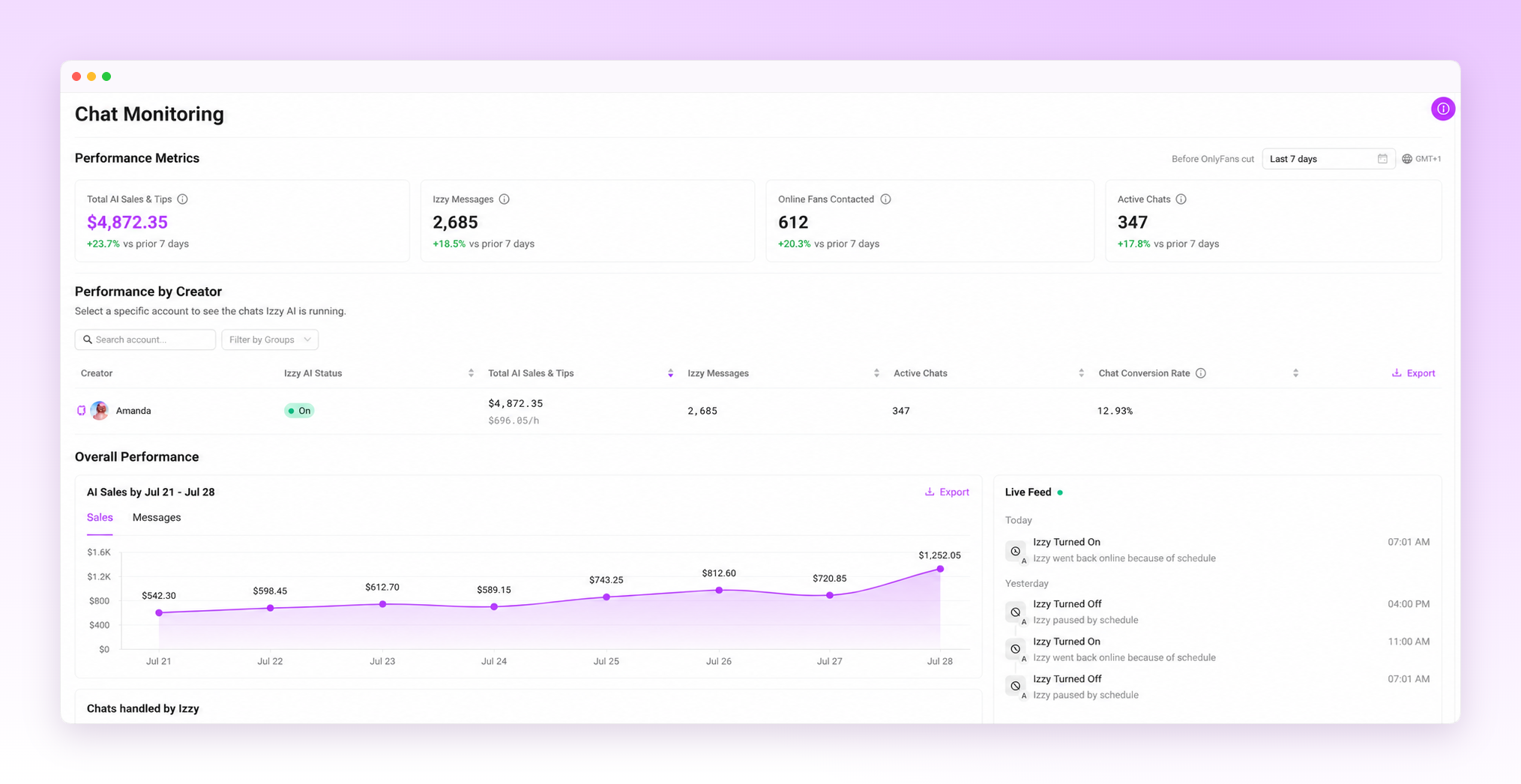Click Jul 27 data point $720.85
The image size is (1521, 784).
click(x=830, y=596)
